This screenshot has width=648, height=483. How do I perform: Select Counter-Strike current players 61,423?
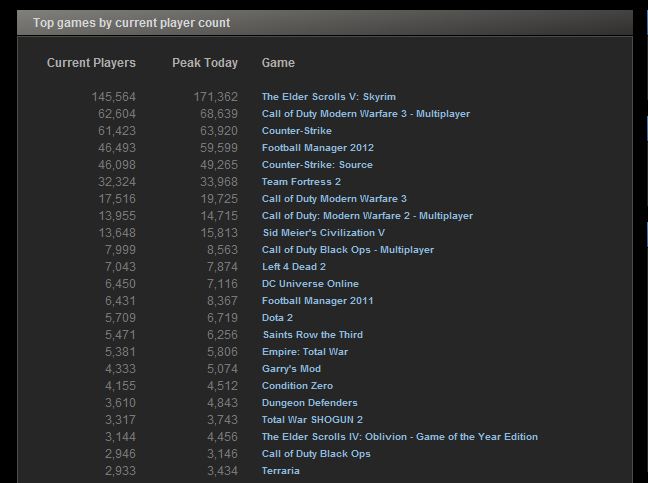117,131
